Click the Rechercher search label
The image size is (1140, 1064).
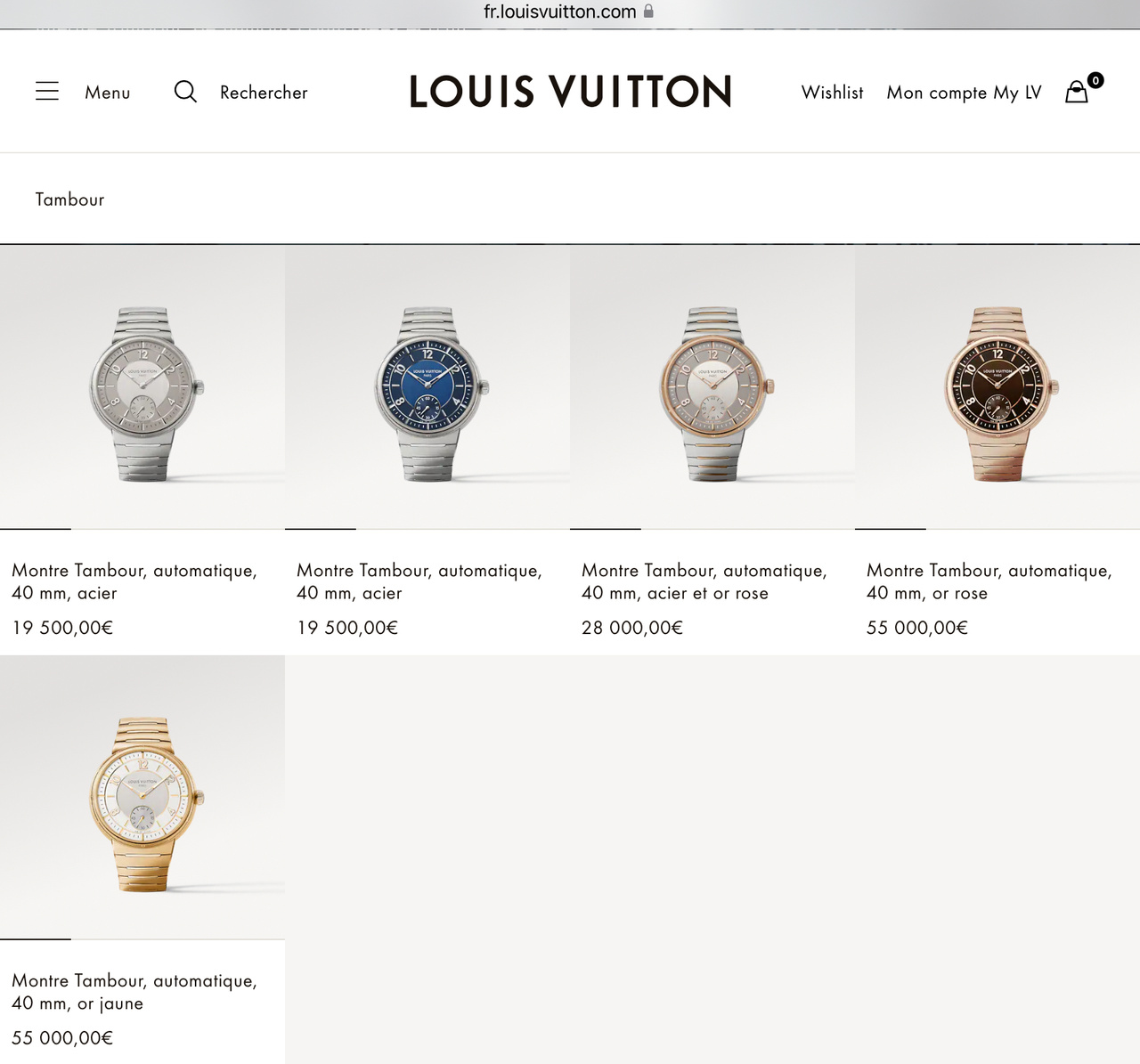coord(264,93)
